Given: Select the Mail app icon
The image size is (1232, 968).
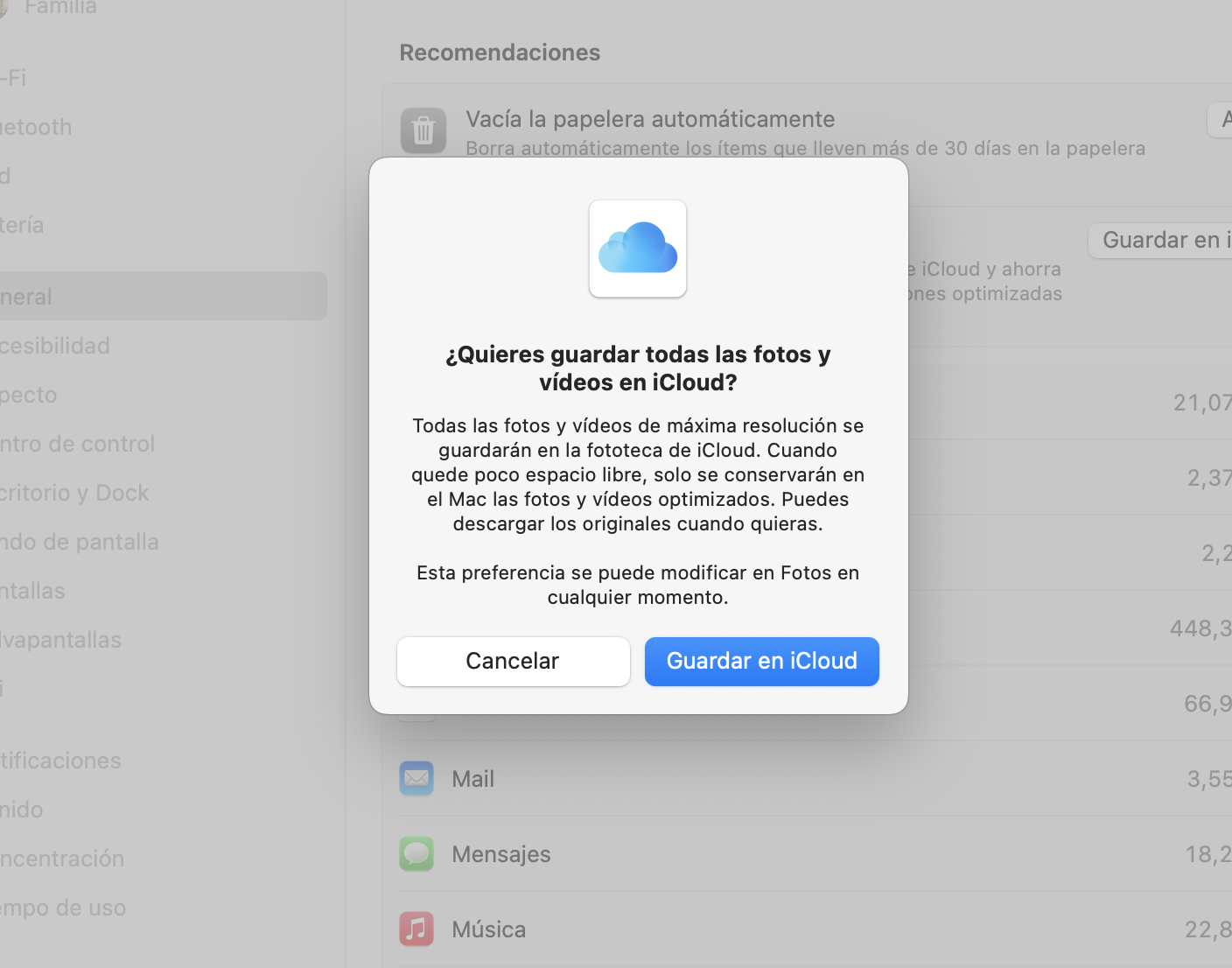Looking at the screenshot, I should (416, 778).
